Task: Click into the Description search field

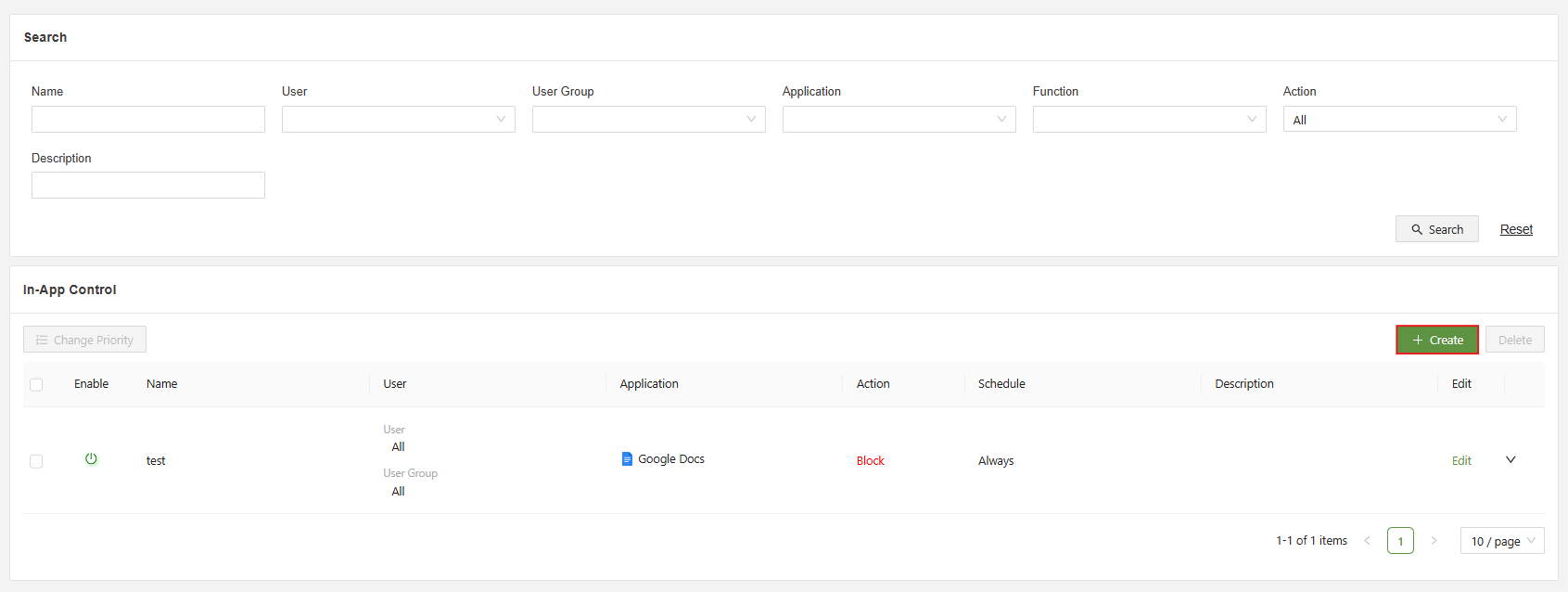Action: (148, 185)
